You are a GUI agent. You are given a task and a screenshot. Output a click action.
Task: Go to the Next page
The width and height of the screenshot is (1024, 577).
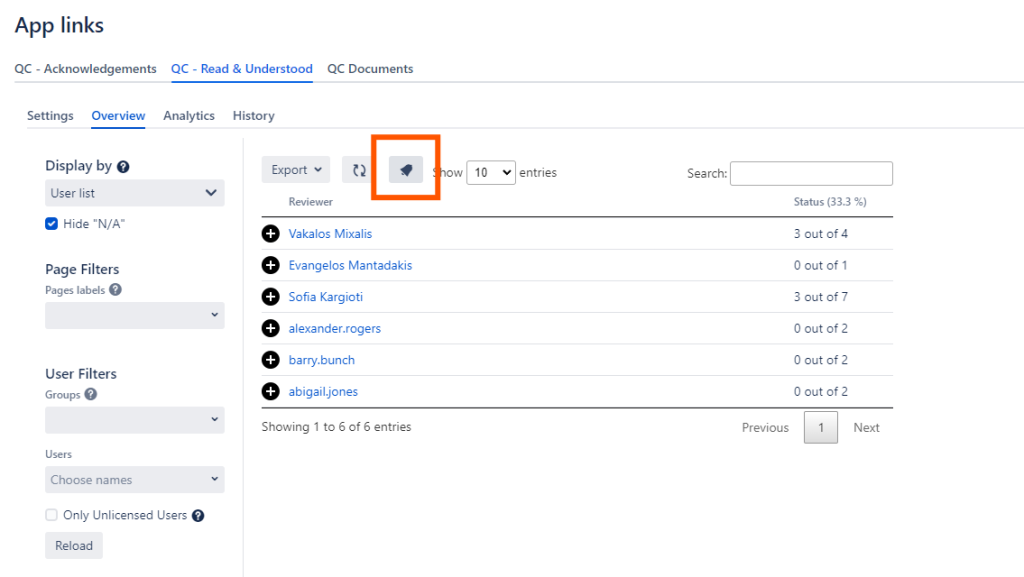866,428
